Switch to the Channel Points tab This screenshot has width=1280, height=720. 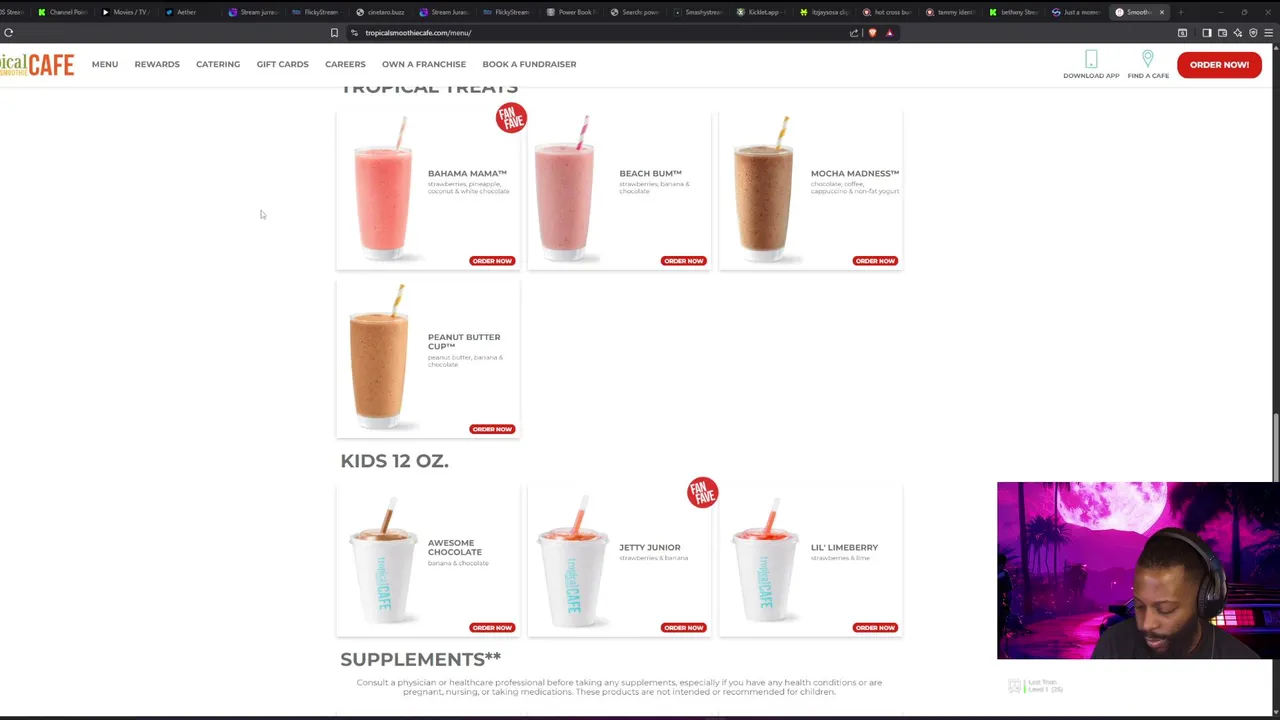pos(62,12)
